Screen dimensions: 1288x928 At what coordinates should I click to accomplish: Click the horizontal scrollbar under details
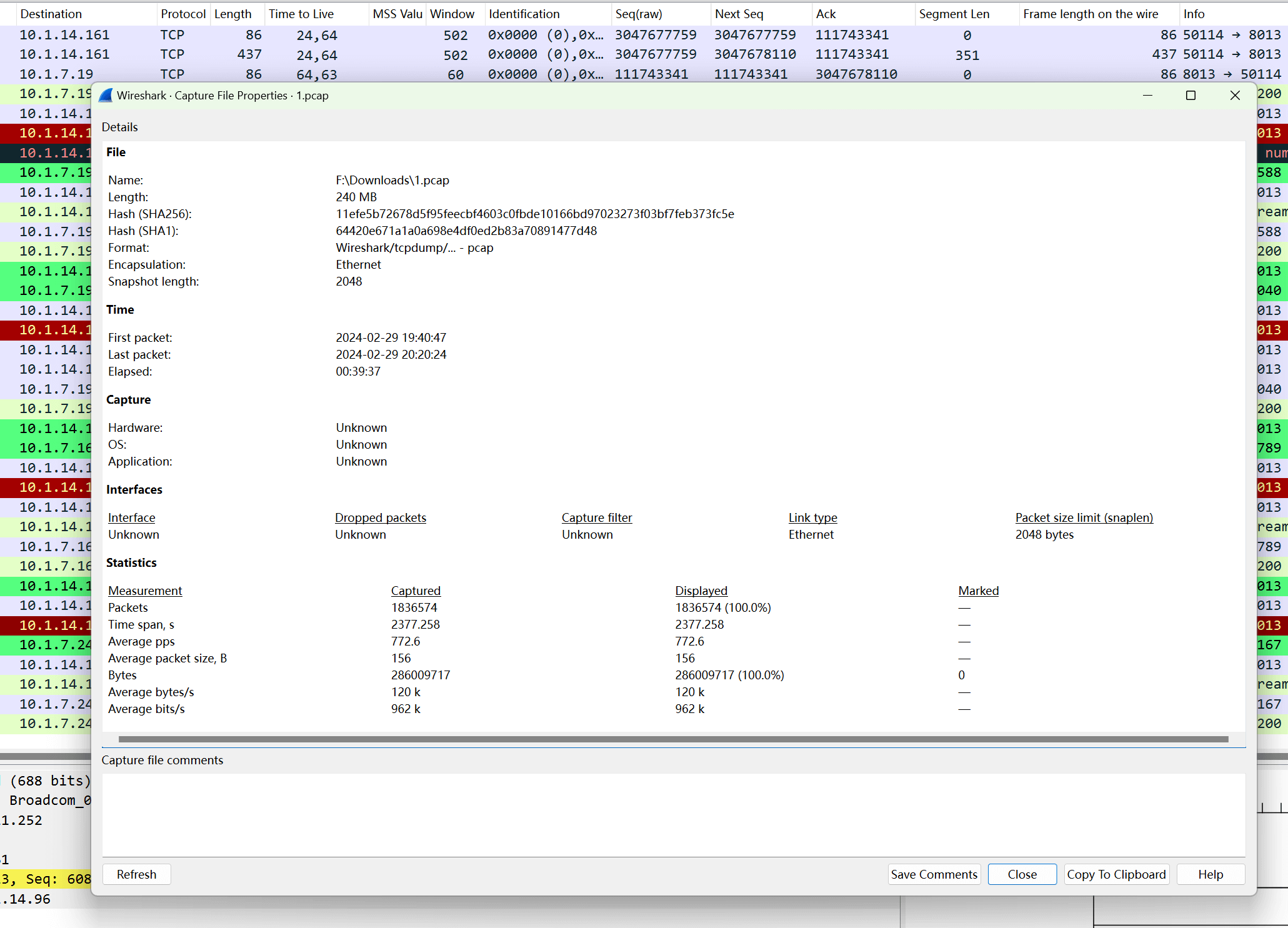click(674, 739)
